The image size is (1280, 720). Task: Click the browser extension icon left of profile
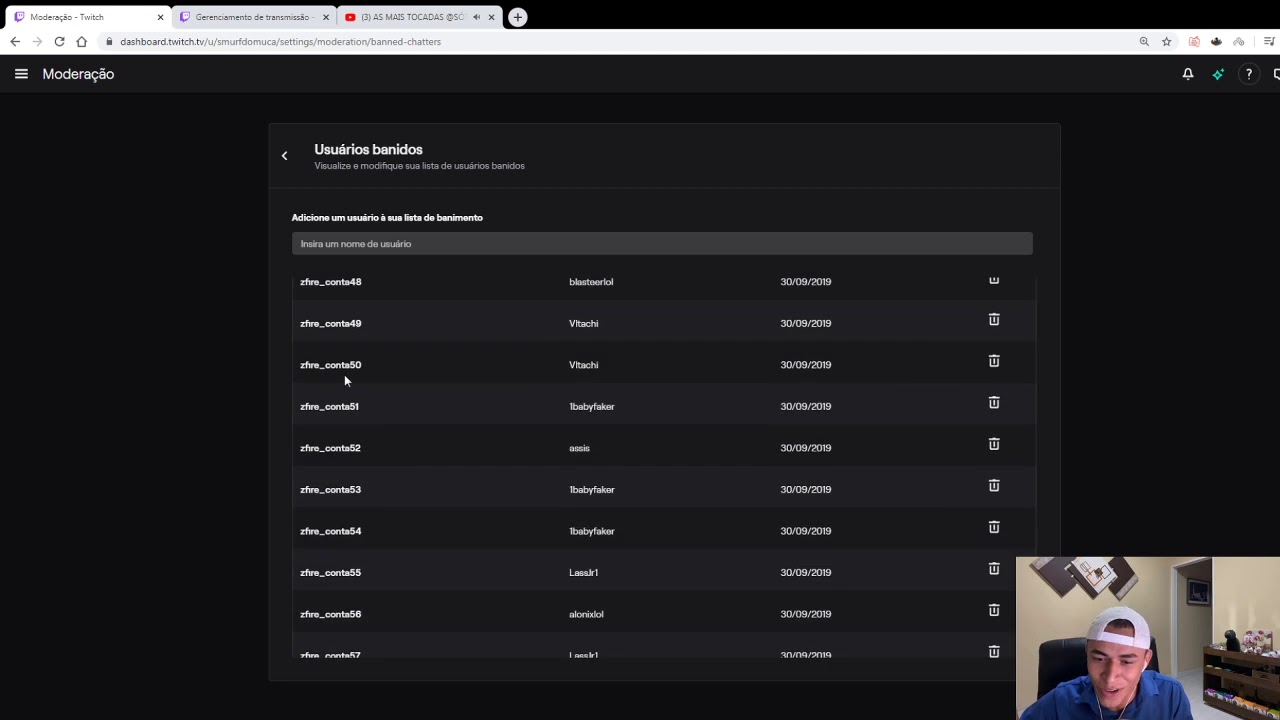tap(1238, 42)
